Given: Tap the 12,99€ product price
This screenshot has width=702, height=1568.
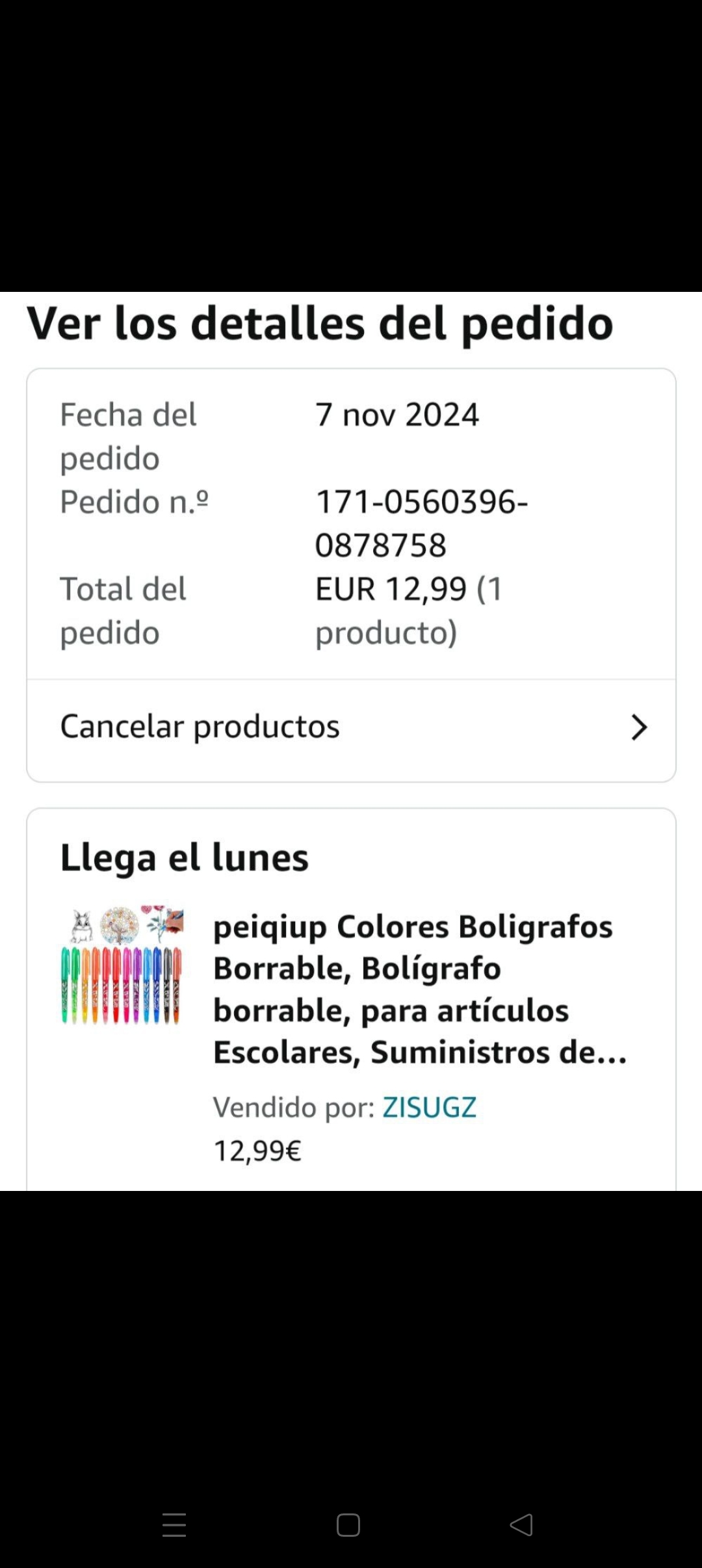Looking at the screenshot, I should pyautogui.click(x=257, y=1151).
